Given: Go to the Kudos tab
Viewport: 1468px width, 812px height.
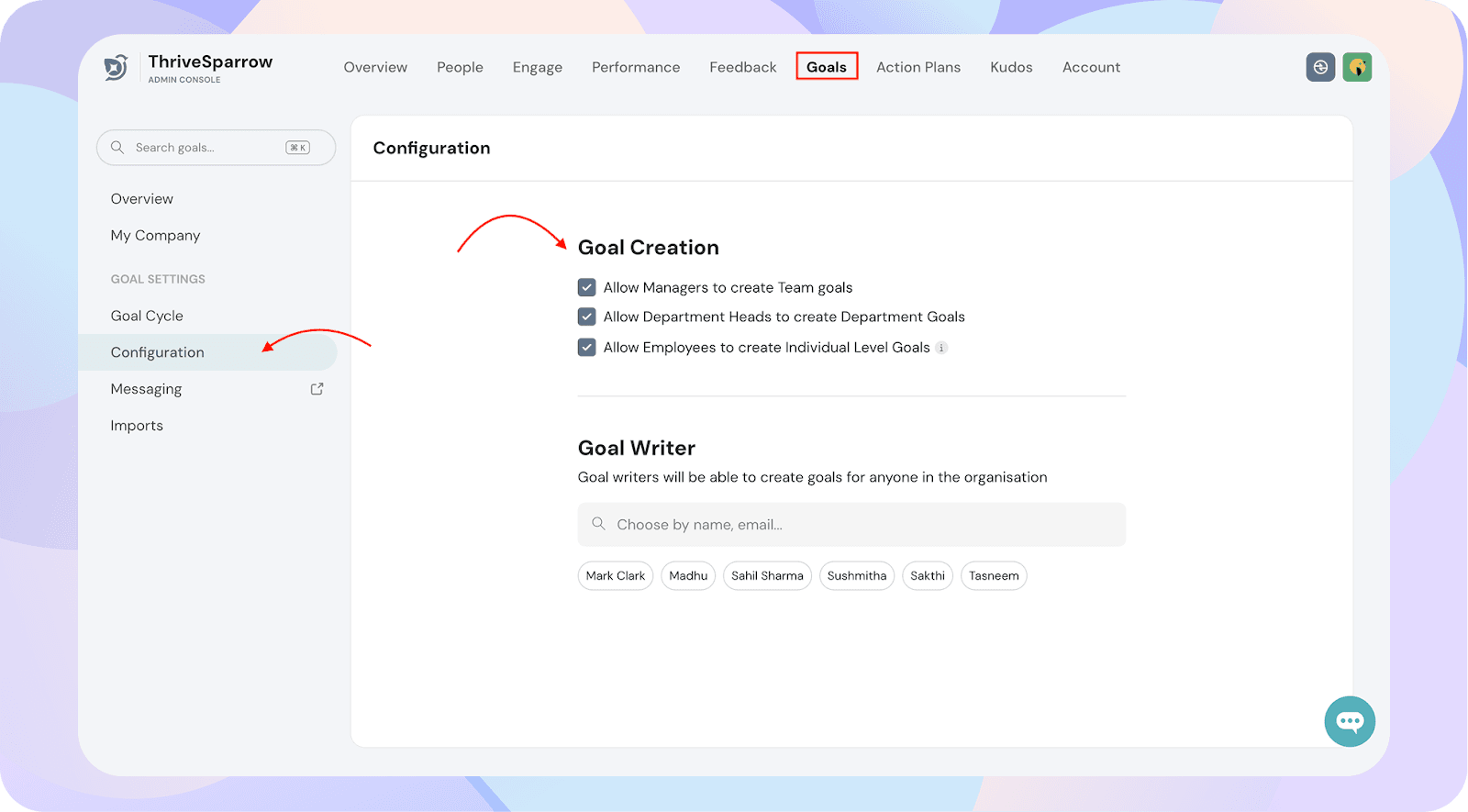Looking at the screenshot, I should (x=1011, y=67).
